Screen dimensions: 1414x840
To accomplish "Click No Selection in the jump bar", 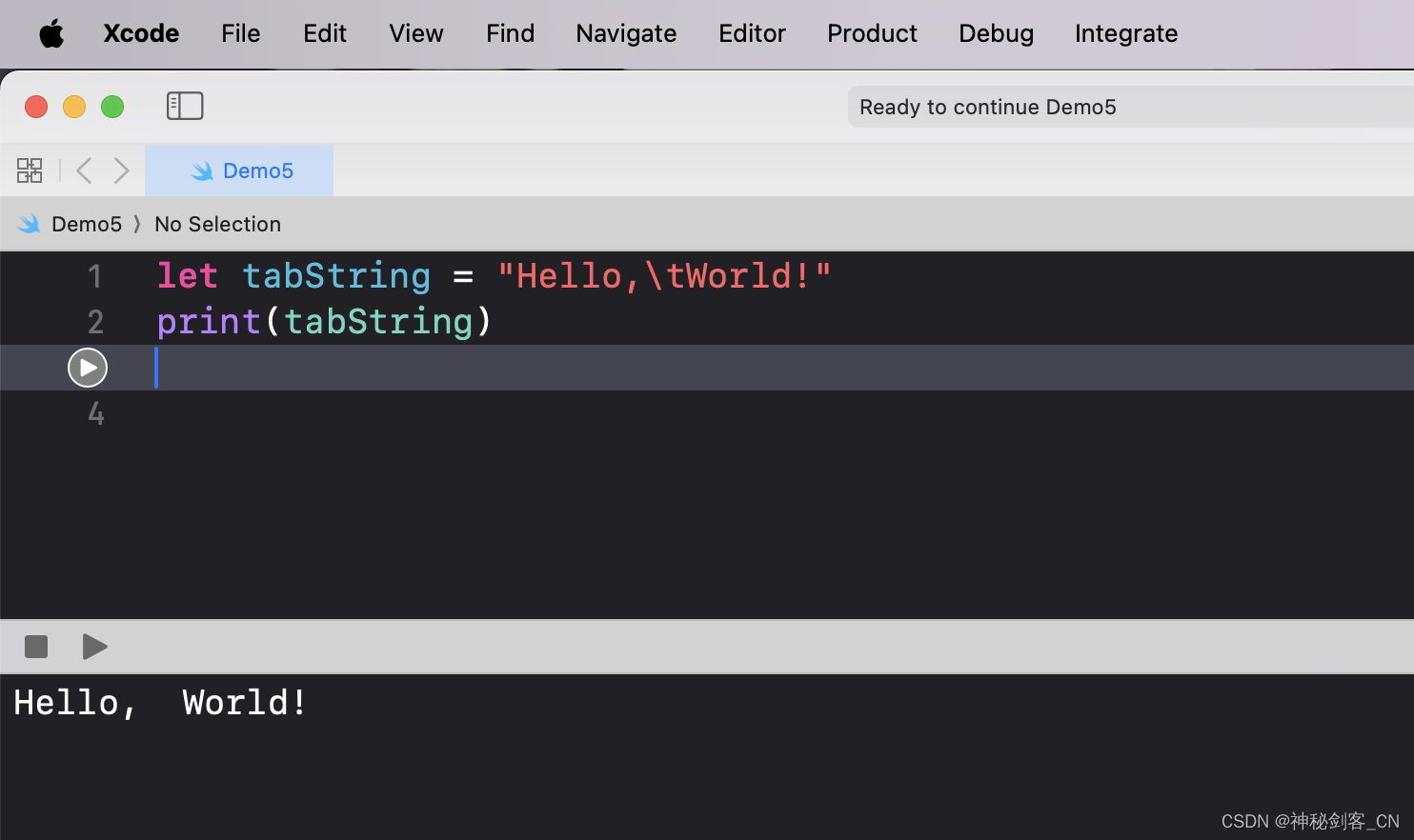I will (218, 224).
